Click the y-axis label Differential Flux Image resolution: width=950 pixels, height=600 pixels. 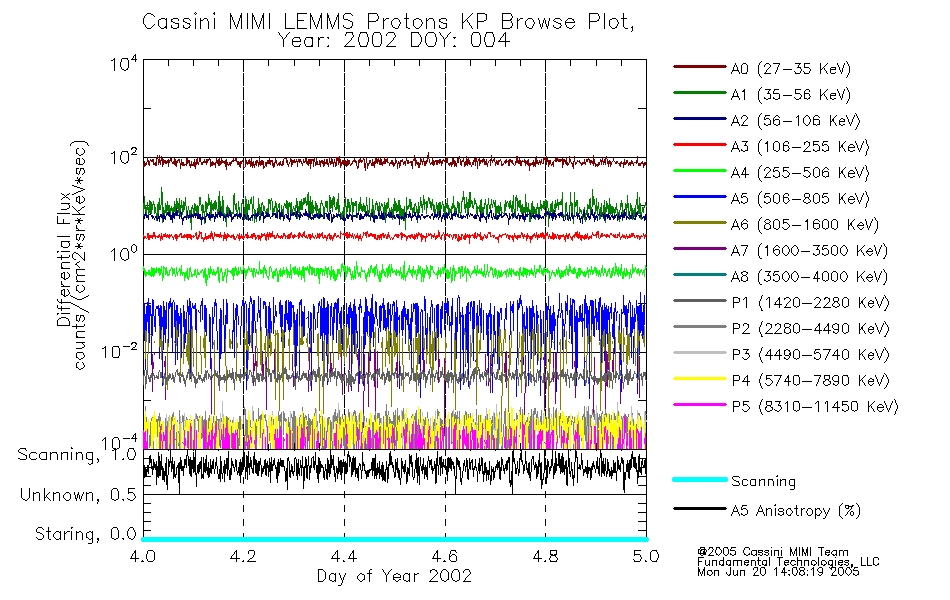64,259
